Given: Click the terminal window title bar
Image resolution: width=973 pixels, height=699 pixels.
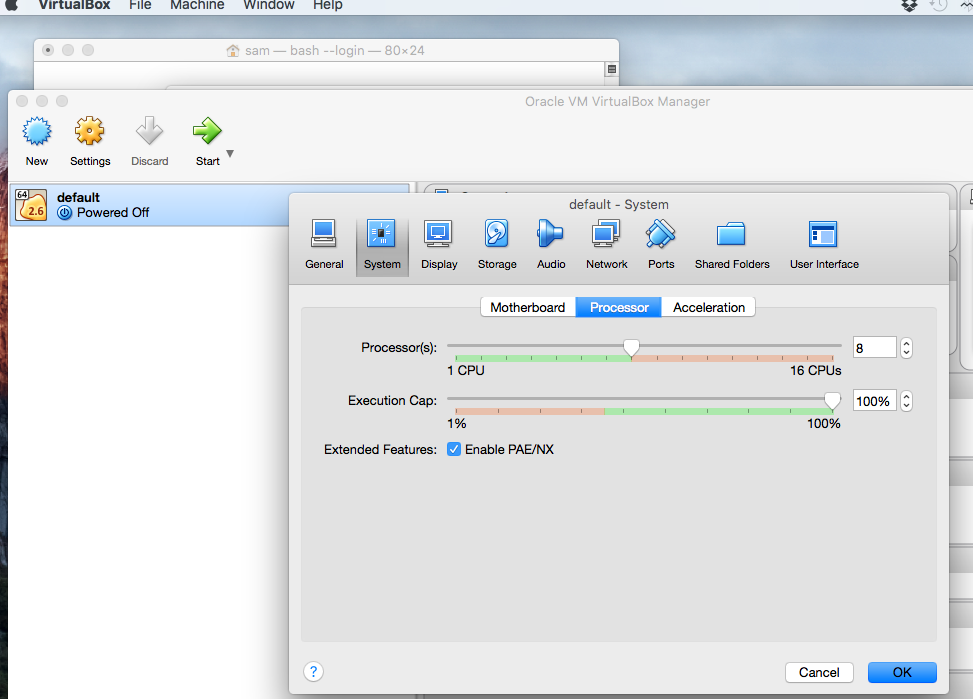Looking at the screenshot, I should tap(326, 50).
